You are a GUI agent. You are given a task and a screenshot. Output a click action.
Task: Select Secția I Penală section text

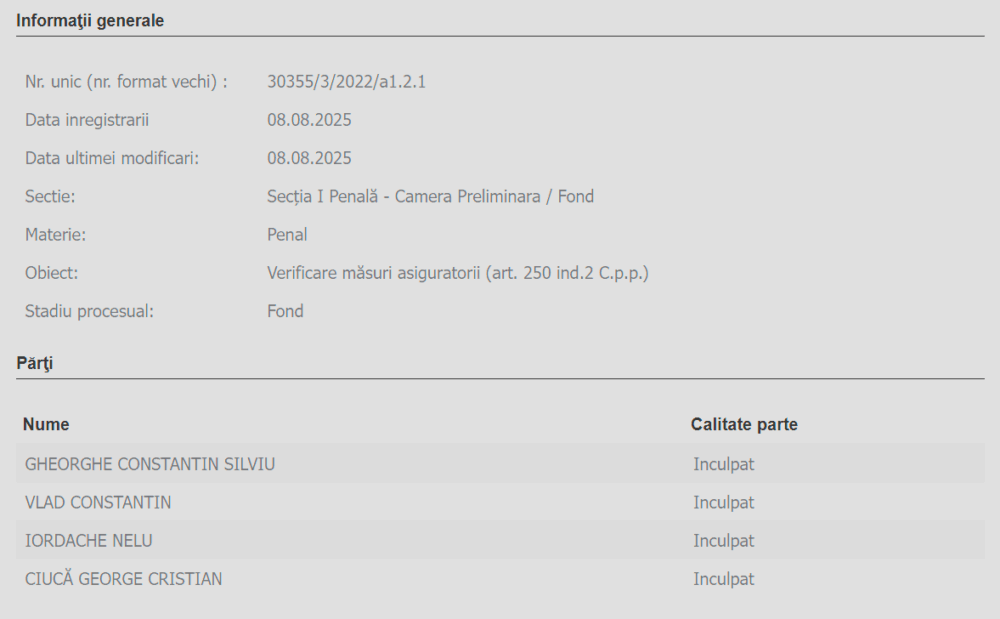coord(430,196)
